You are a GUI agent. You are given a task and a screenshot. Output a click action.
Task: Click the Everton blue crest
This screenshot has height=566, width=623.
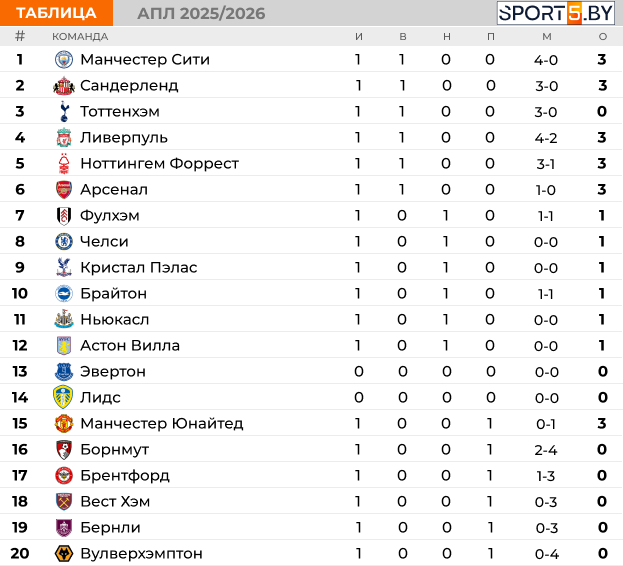point(64,371)
